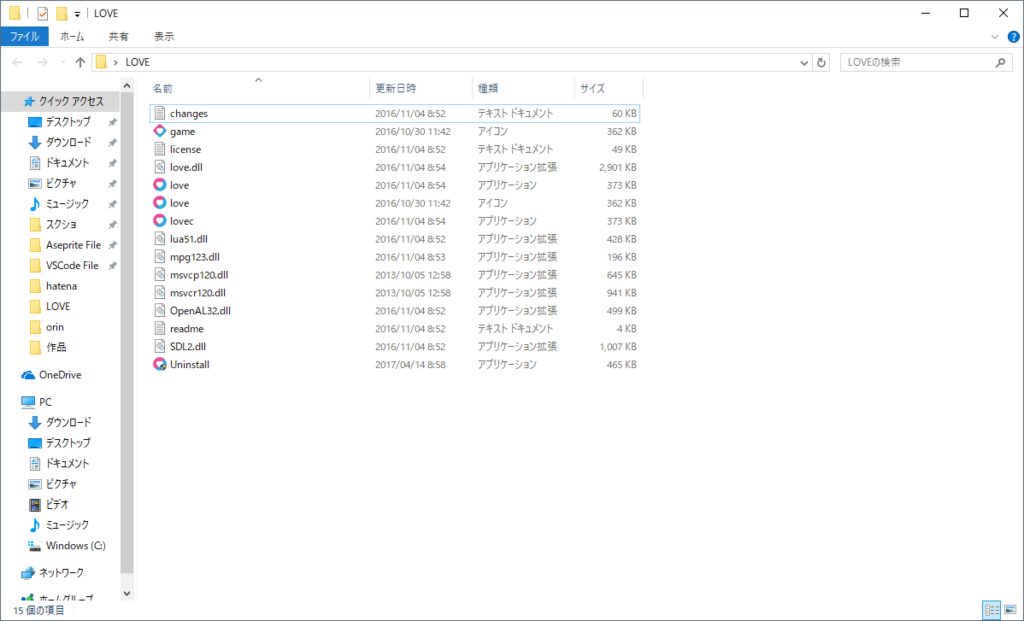
Task: Click the folder icon in address bar
Action: click(x=101, y=62)
